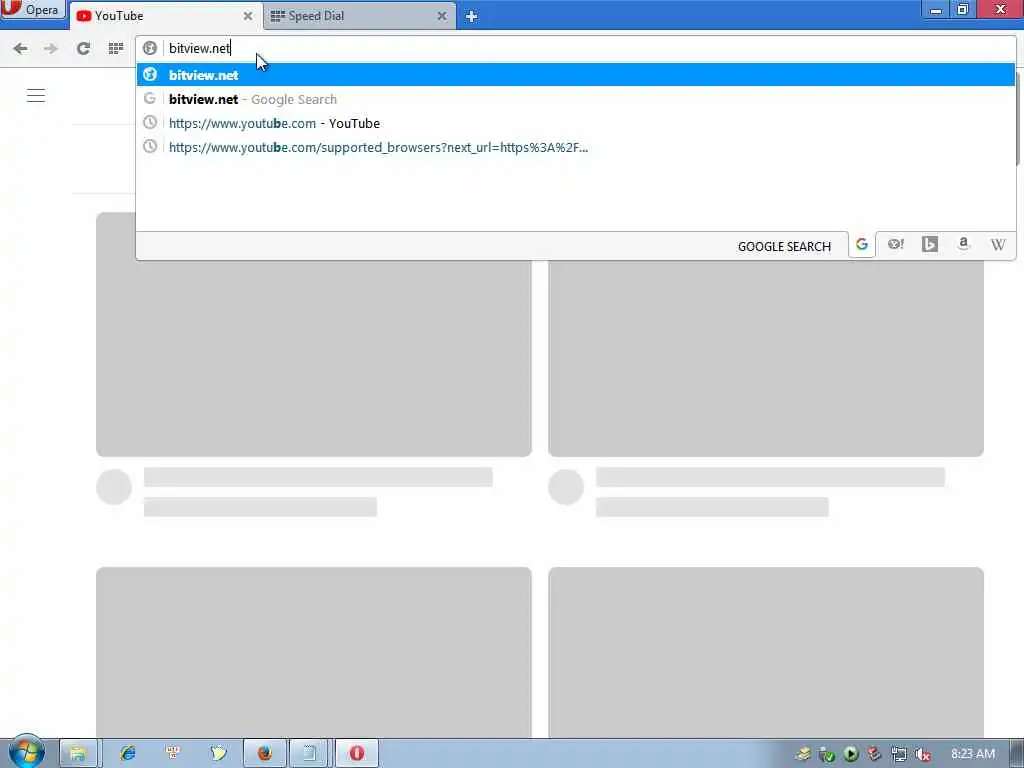Open the notepad document taskbar item
The image size is (1024, 768).
point(310,754)
